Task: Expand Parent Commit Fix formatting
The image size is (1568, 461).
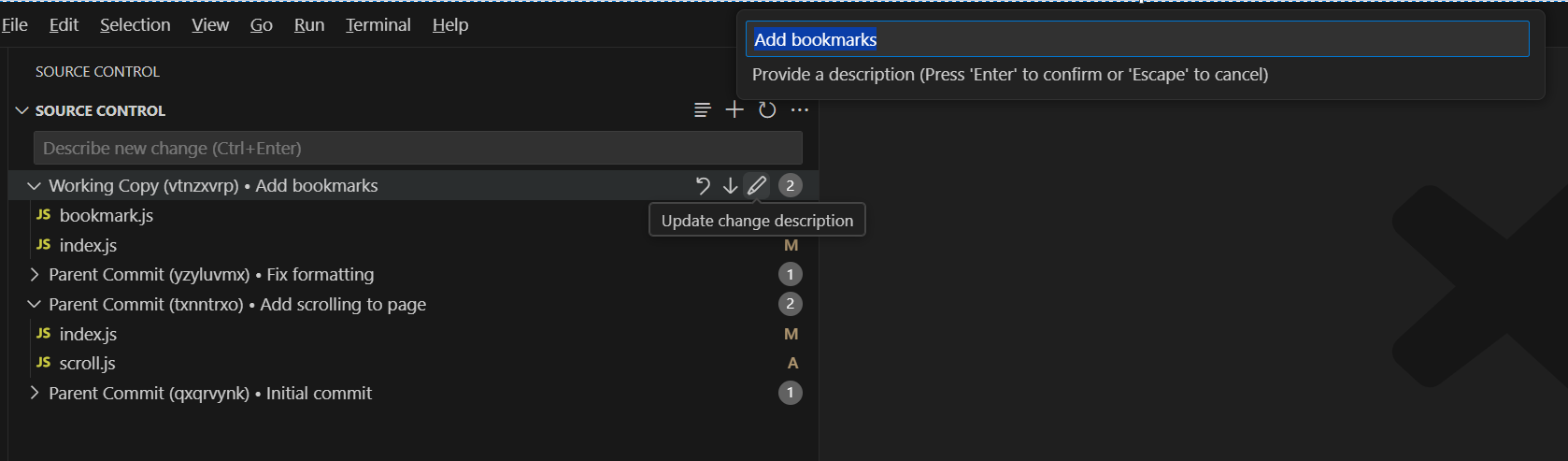Action: click(x=35, y=274)
